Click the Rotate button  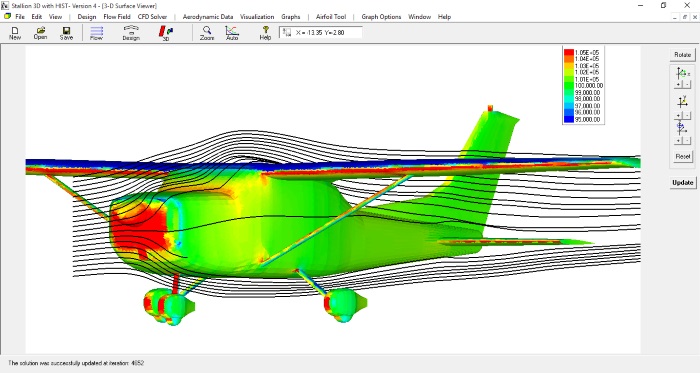pyautogui.click(x=683, y=54)
